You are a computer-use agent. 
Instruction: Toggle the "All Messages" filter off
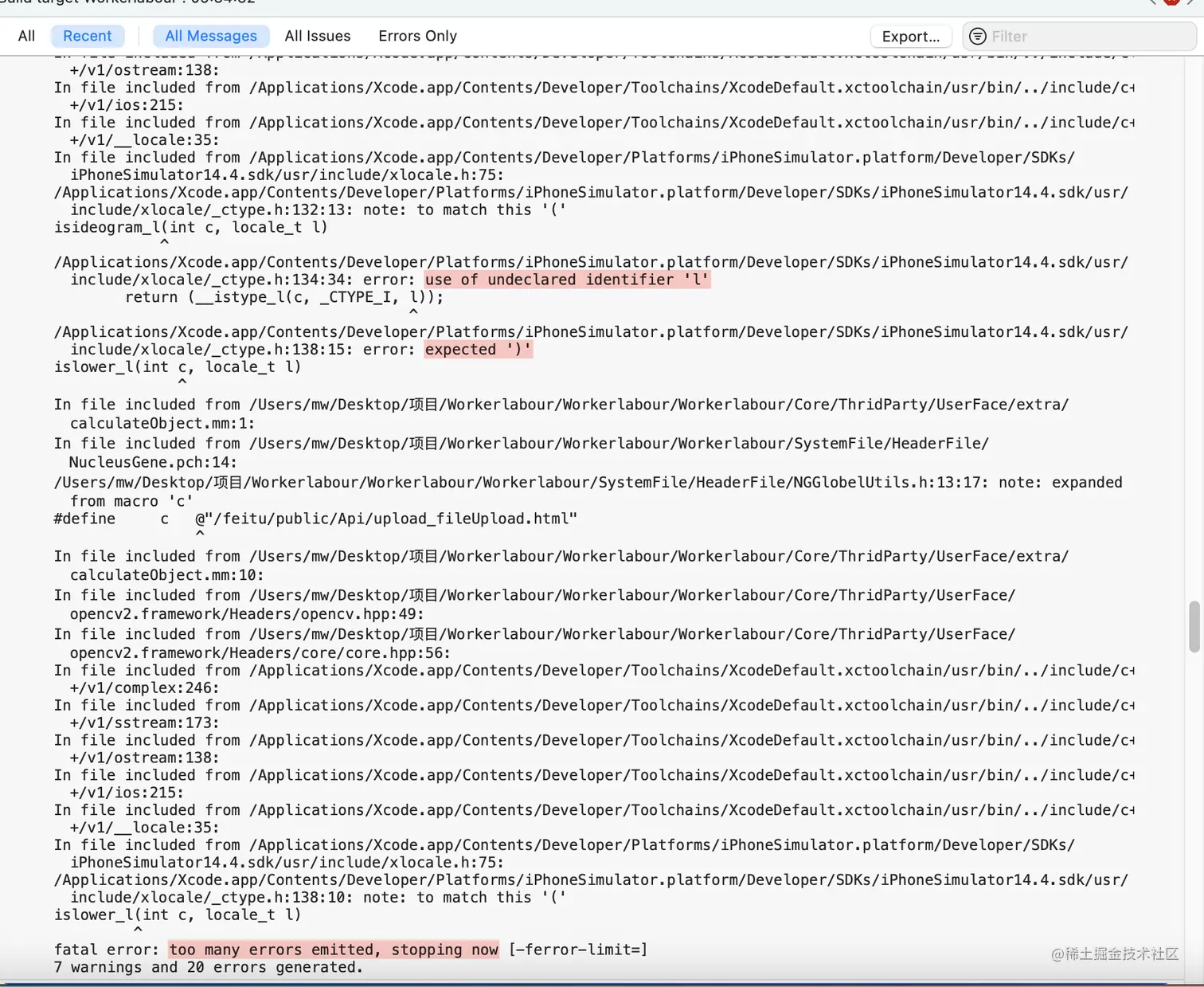click(x=211, y=36)
